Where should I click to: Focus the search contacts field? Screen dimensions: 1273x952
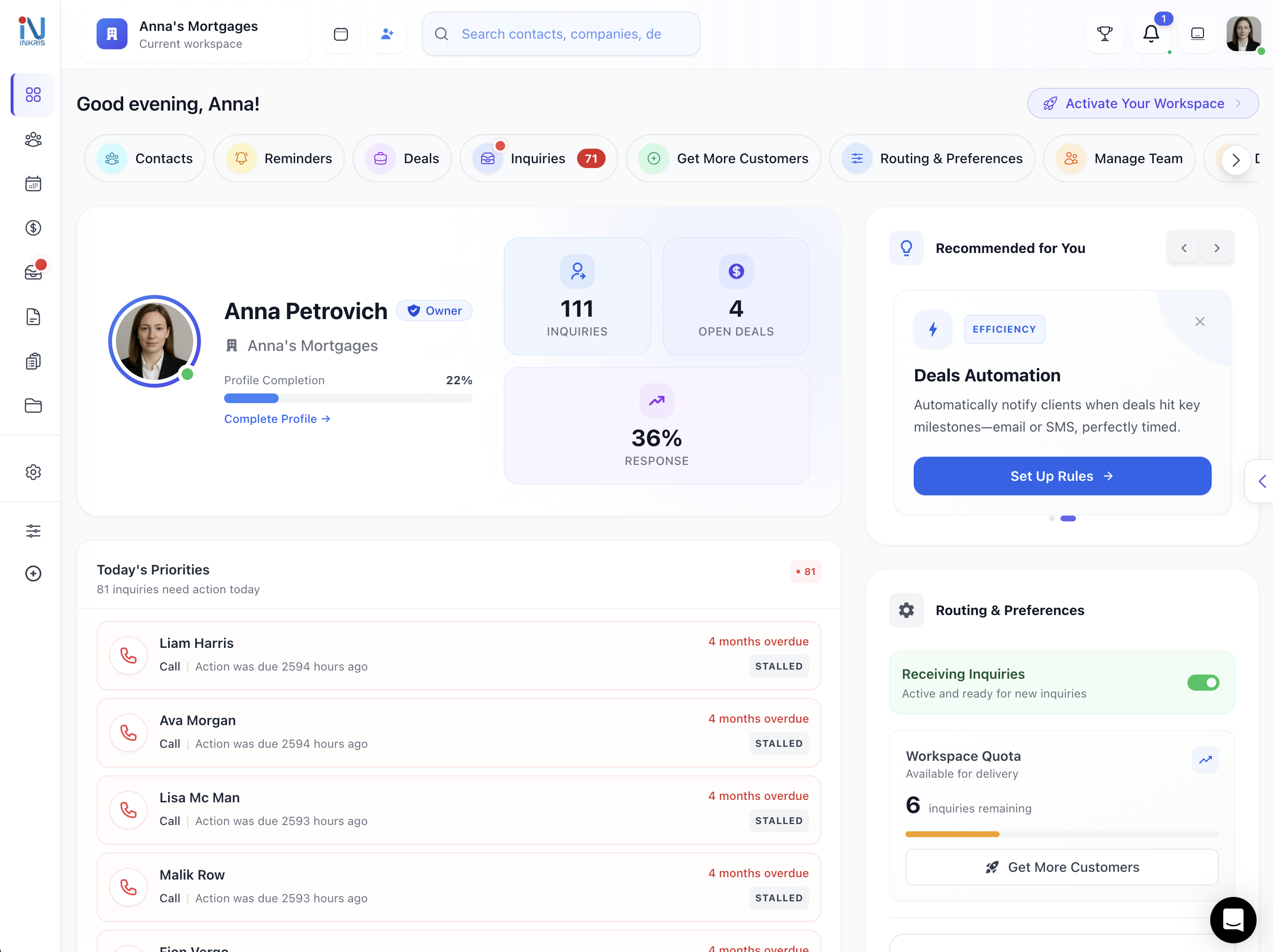click(561, 34)
